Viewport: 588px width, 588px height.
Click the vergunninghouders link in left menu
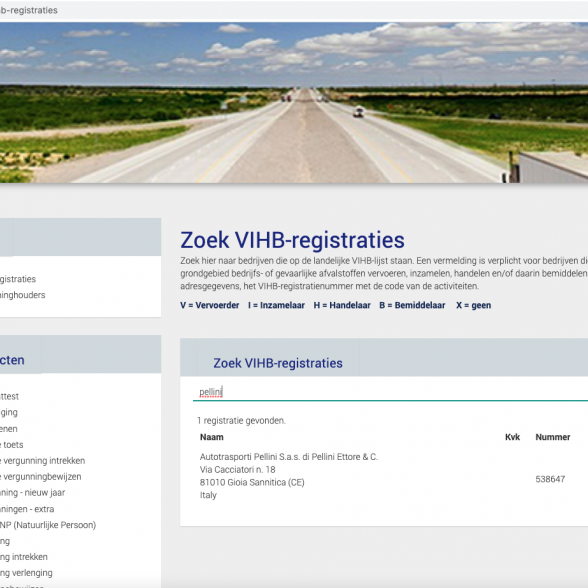point(22,295)
